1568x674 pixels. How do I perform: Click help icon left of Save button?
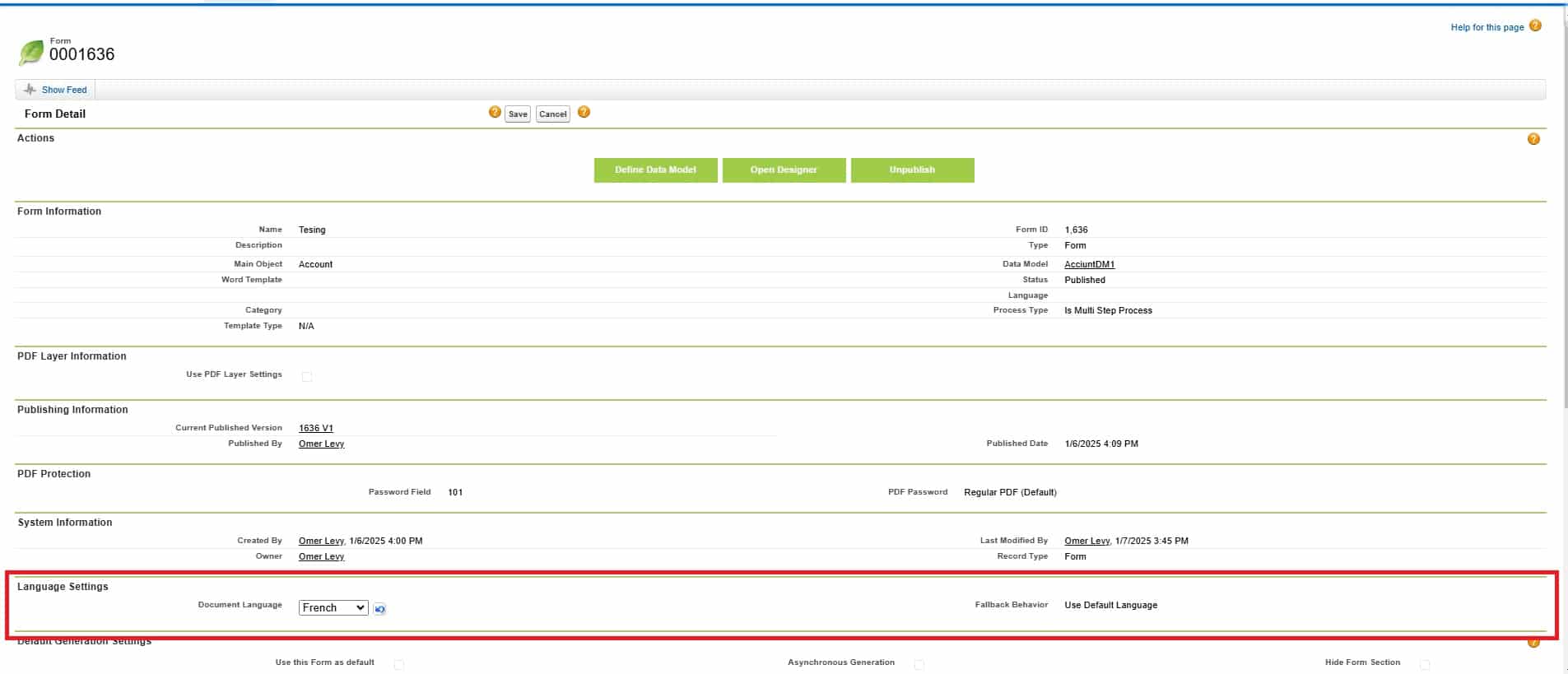click(x=495, y=112)
